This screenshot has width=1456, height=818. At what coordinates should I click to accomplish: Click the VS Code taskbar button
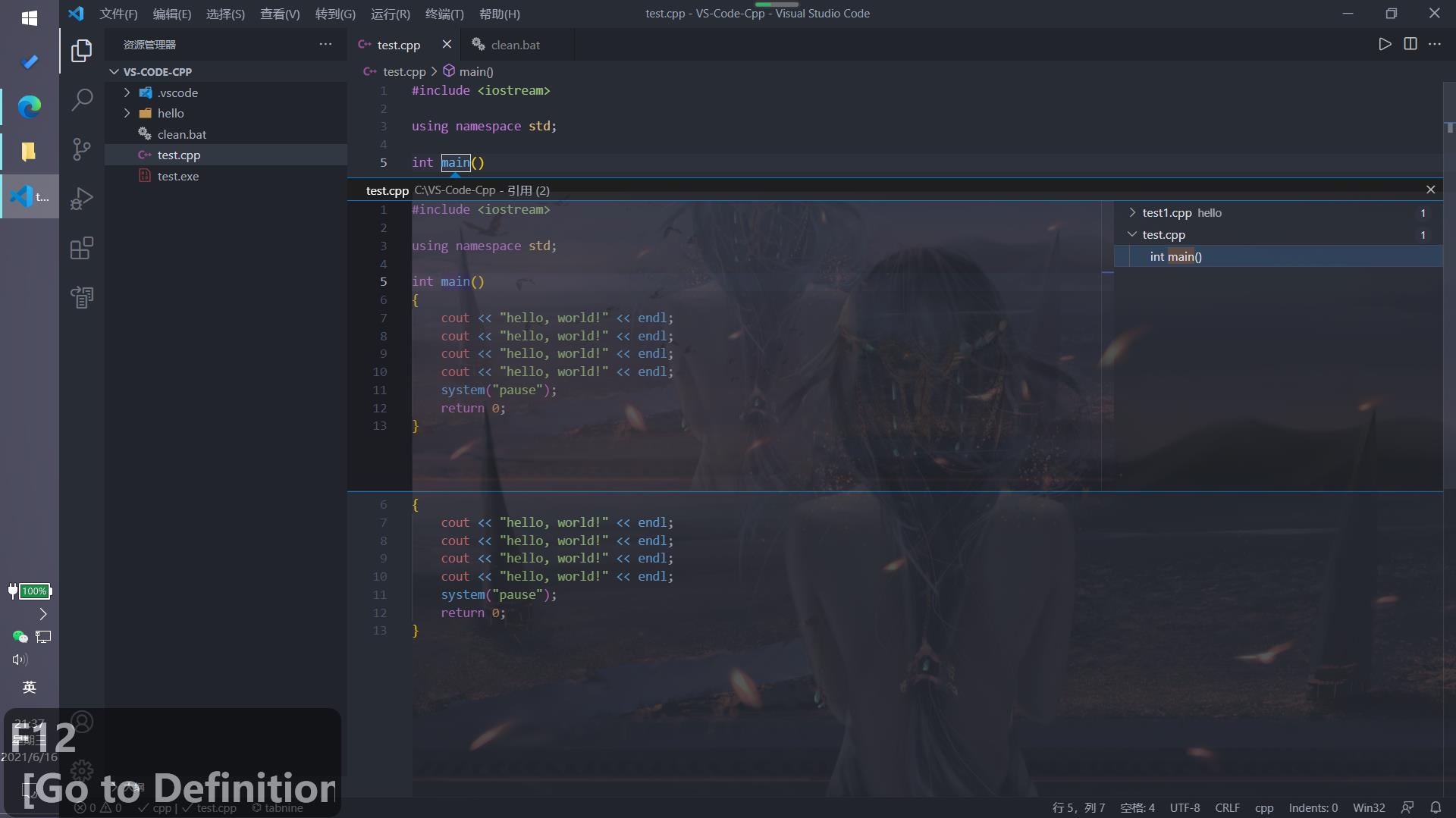coord(30,196)
